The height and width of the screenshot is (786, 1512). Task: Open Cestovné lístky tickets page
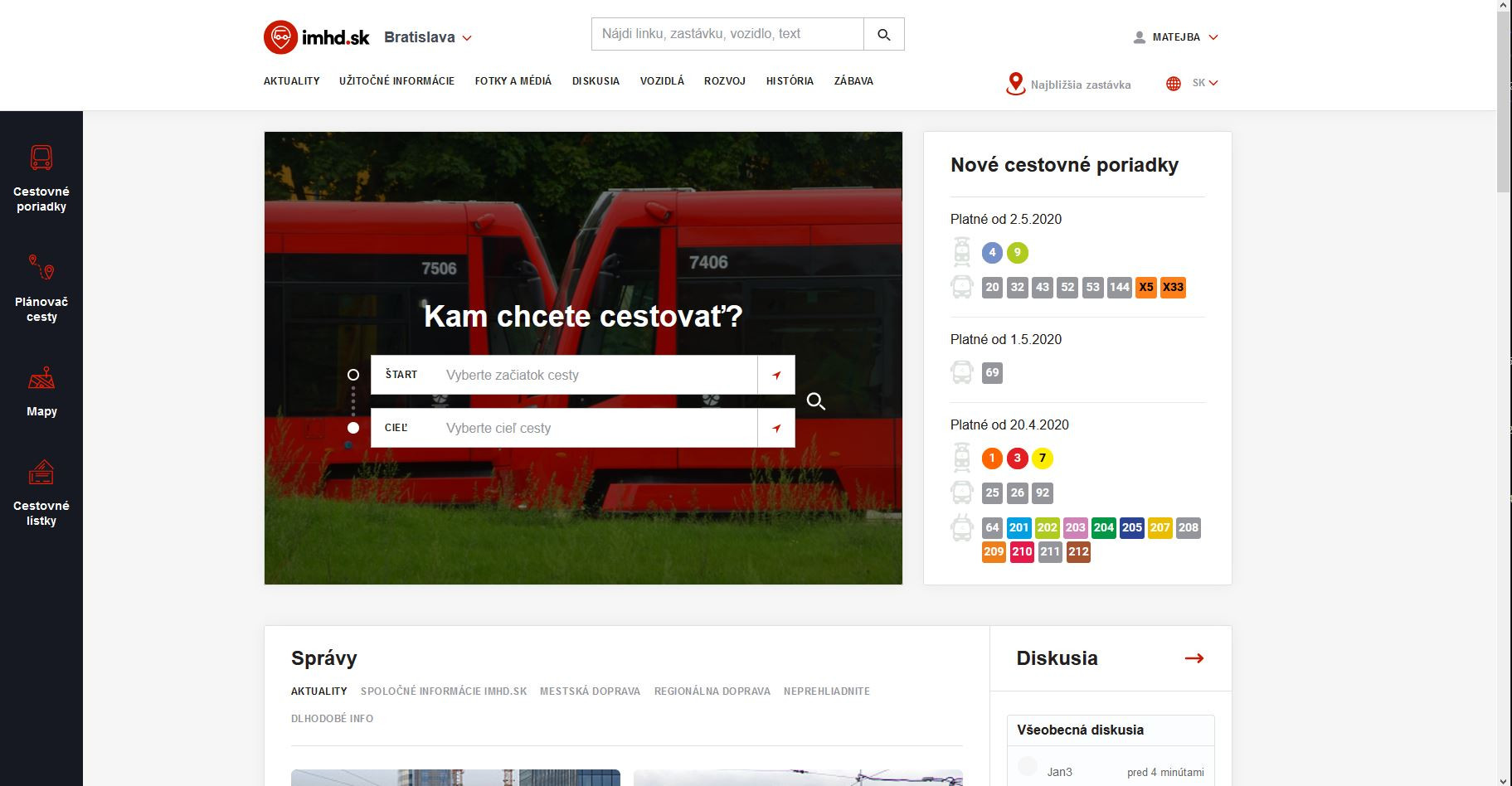(x=41, y=493)
